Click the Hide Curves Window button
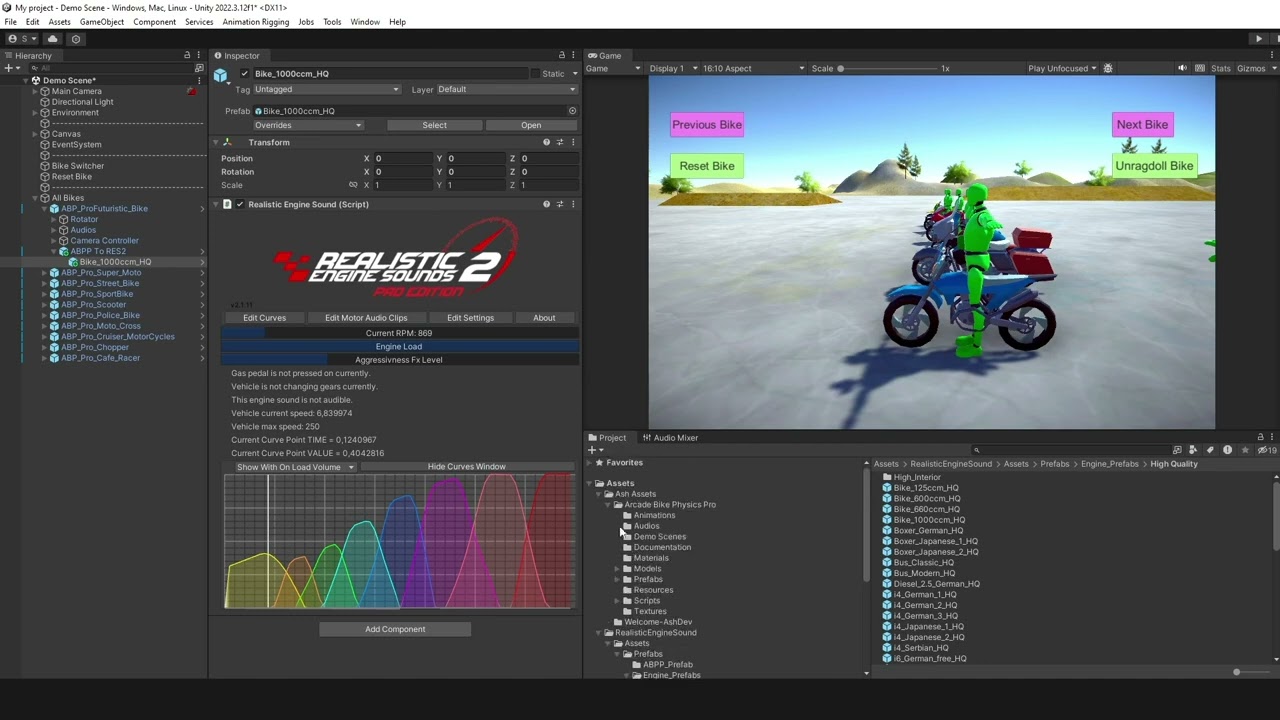The image size is (1280, 720). pyautogui.click(x=466, y=467)
